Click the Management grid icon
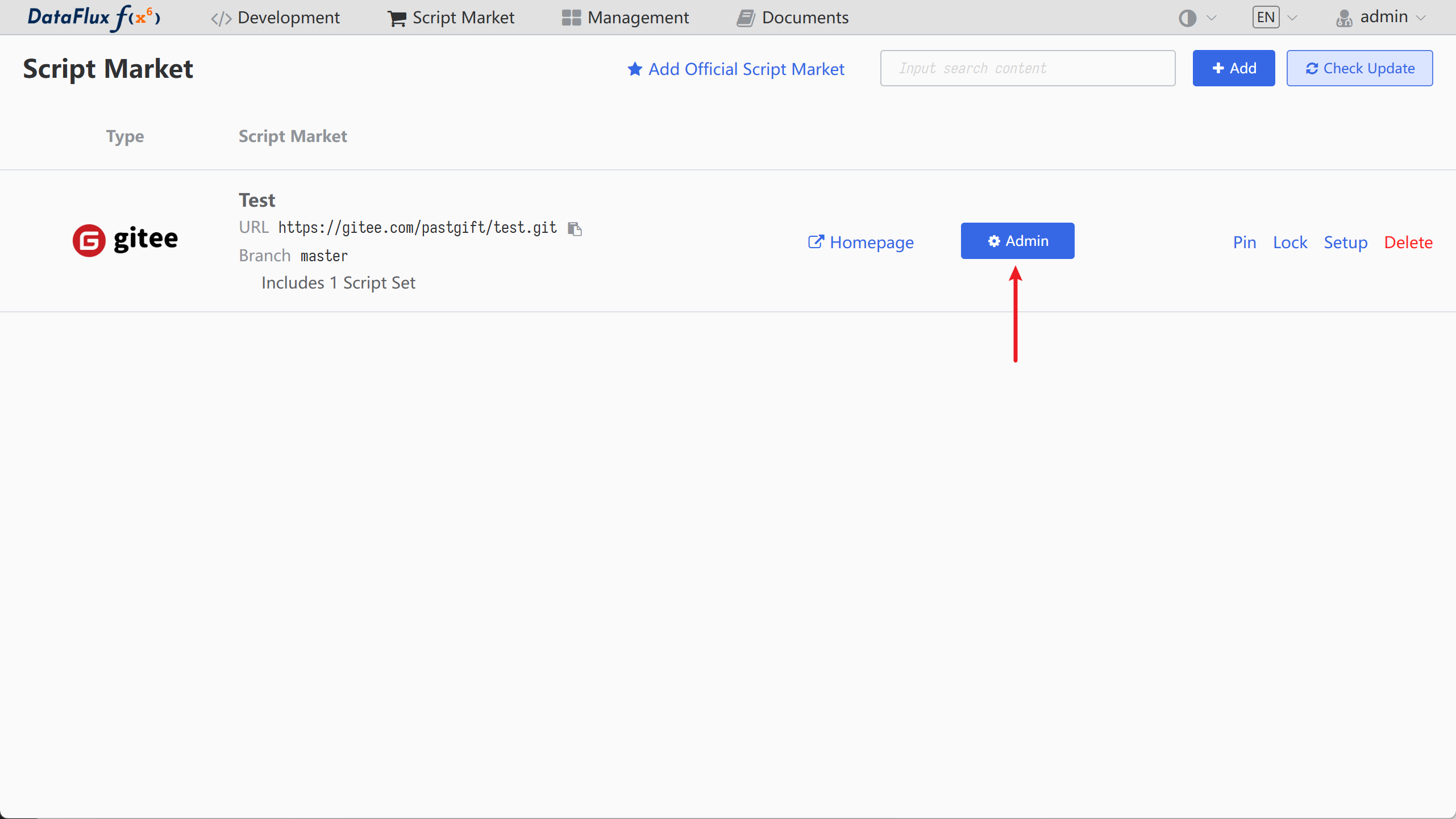The image size is (1456, 819). coord(571,18)
